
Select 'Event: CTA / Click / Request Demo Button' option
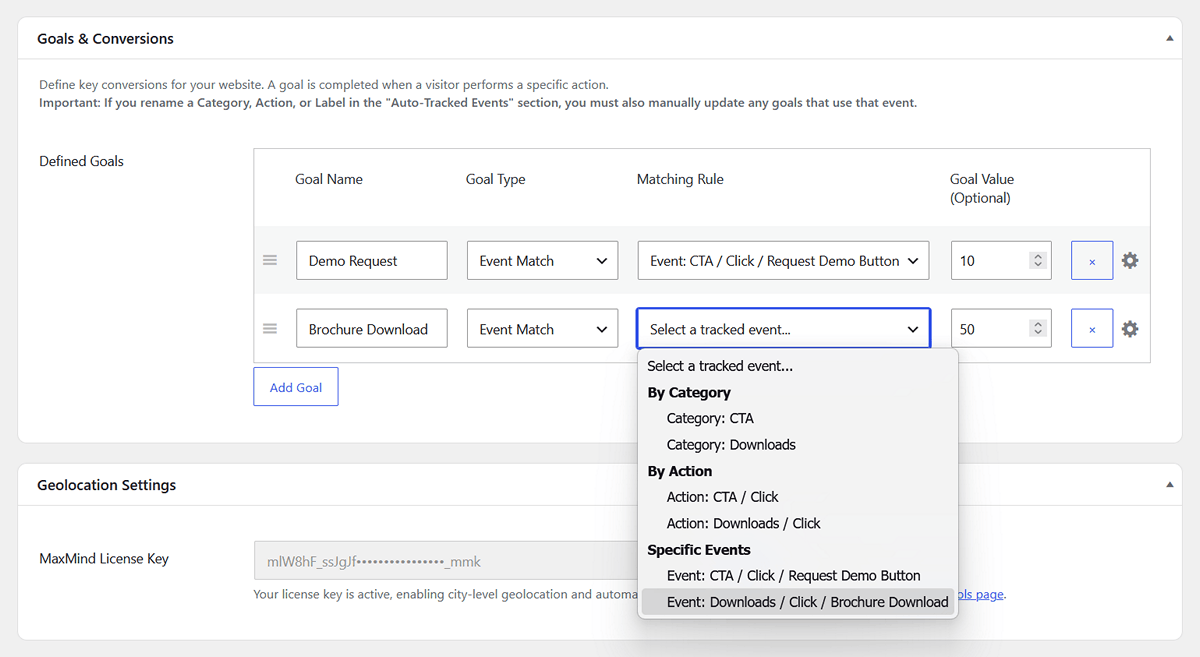798,575
